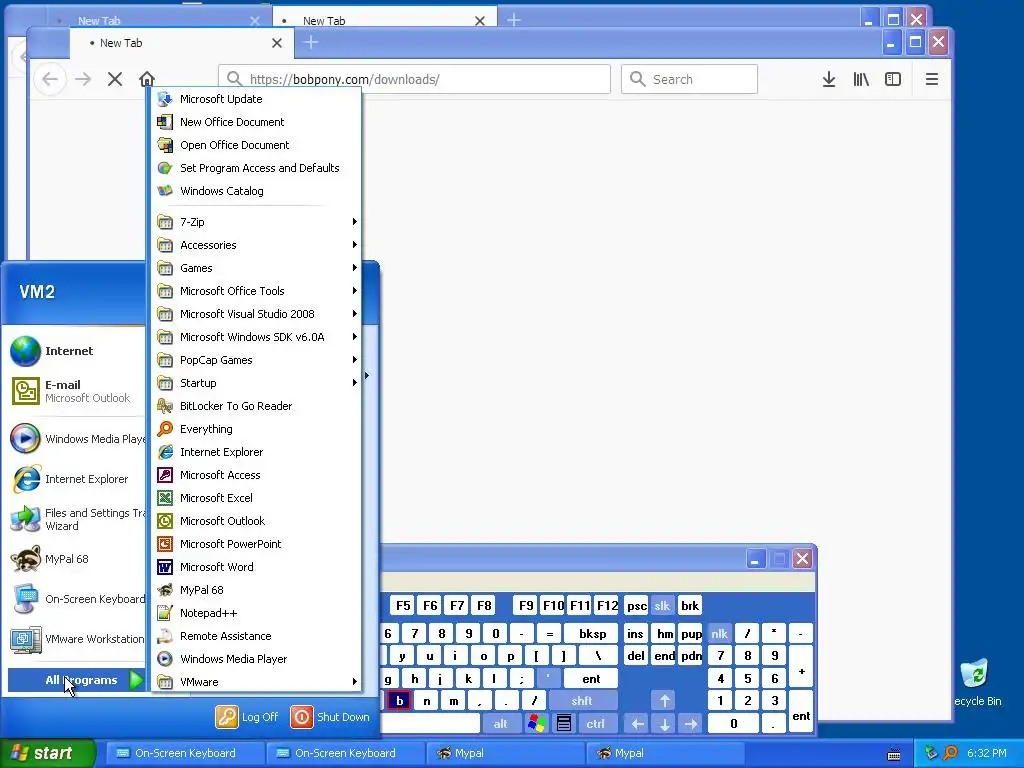Viewport: 1024px width, 768px height.
Task: Go back with the browser back arrow
Action: click(50, 79)
